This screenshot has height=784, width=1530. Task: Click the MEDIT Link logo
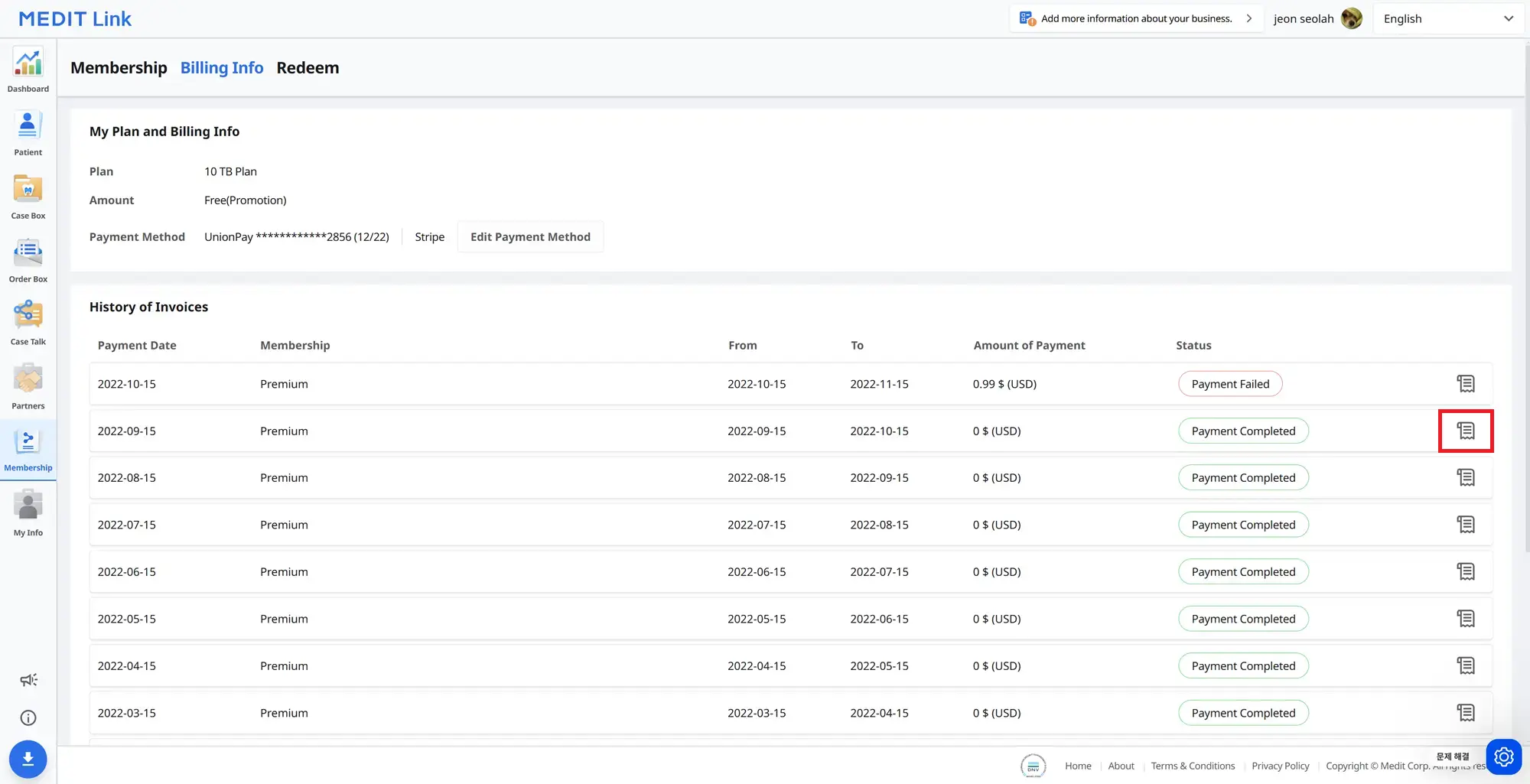[75, 19]
